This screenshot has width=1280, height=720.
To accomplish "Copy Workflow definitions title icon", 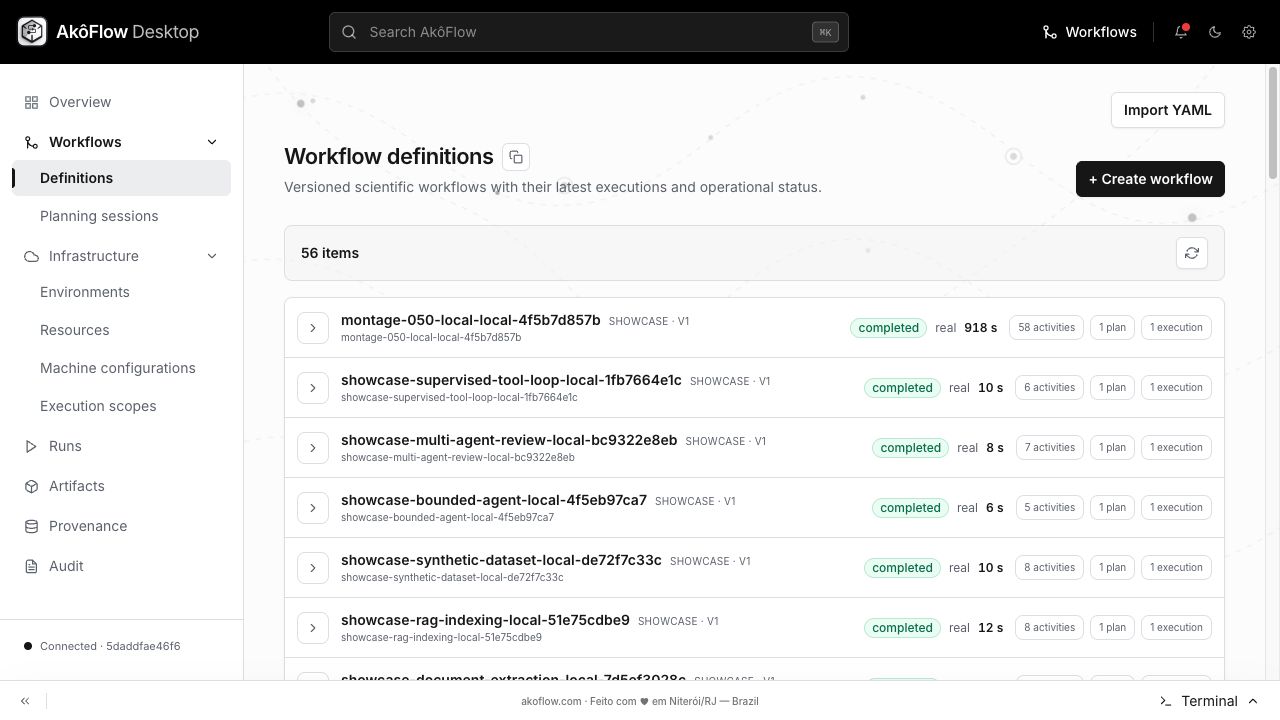I will point(516,157).
